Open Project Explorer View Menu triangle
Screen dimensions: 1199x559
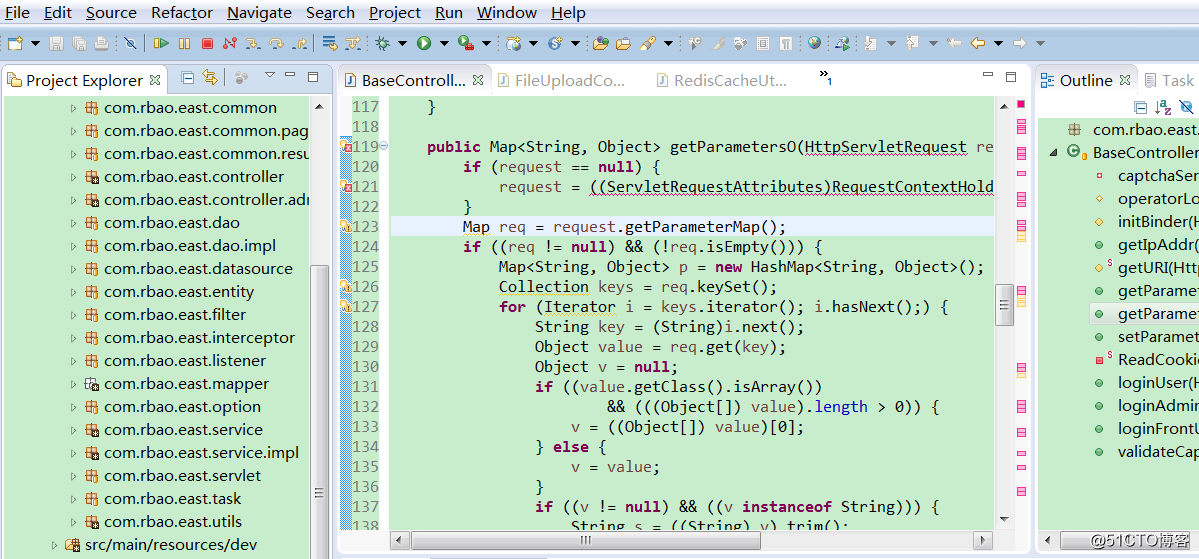[269, 76]
